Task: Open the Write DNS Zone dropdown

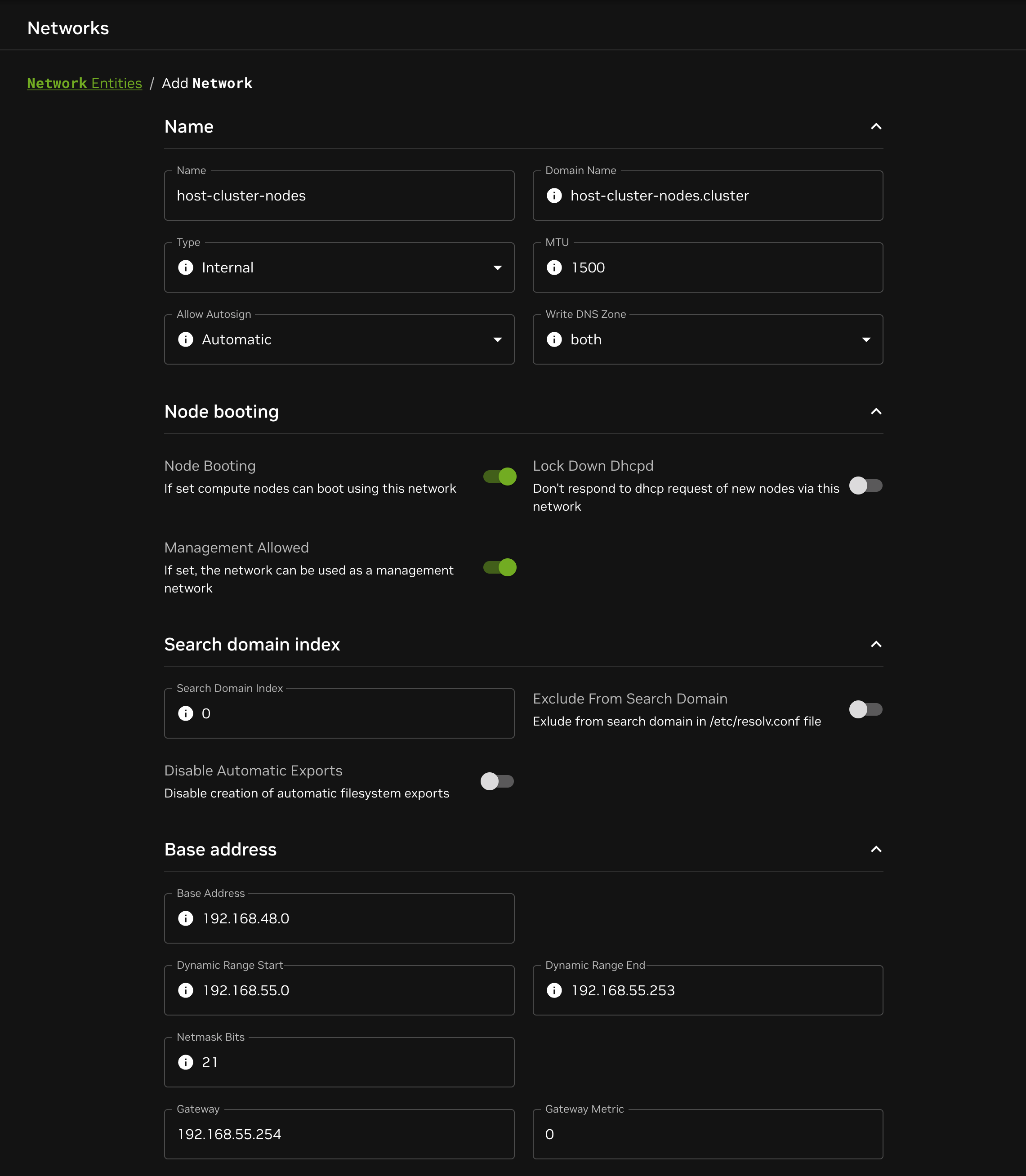Action: pyautogui.click(x=708, y=339)
